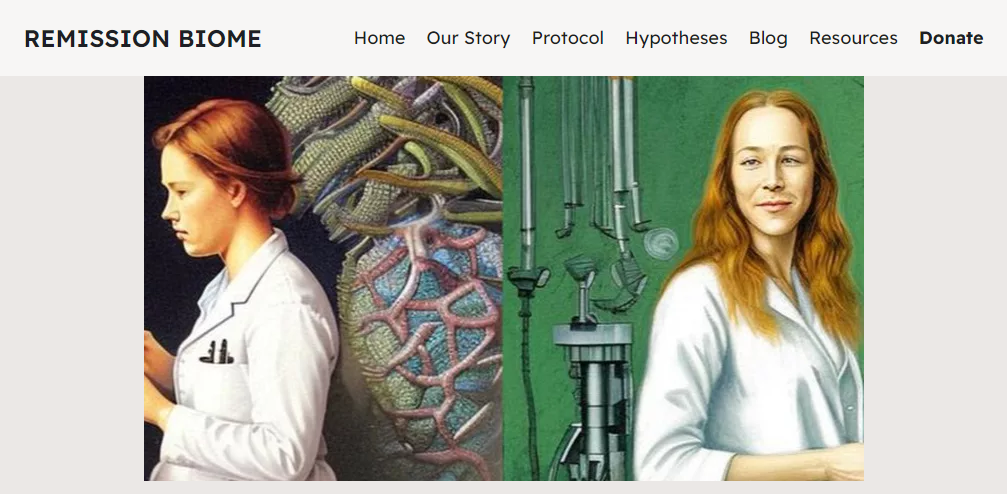
Task: Go to Our Story in navigation
Action: tap(468, 39)
